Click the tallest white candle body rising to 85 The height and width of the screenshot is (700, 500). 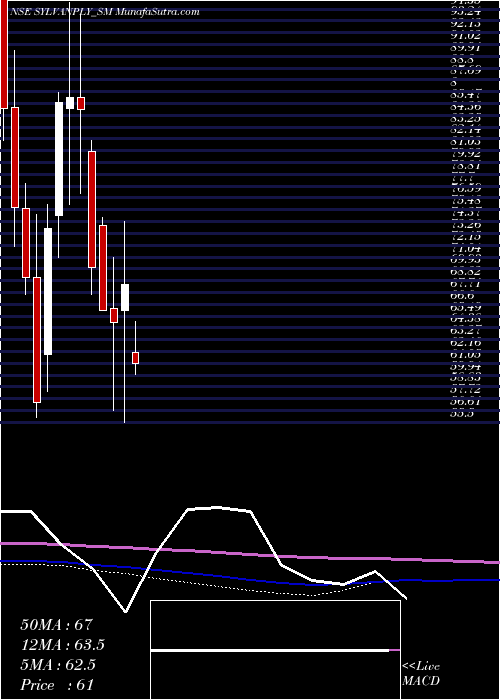(x=59, y=159)
